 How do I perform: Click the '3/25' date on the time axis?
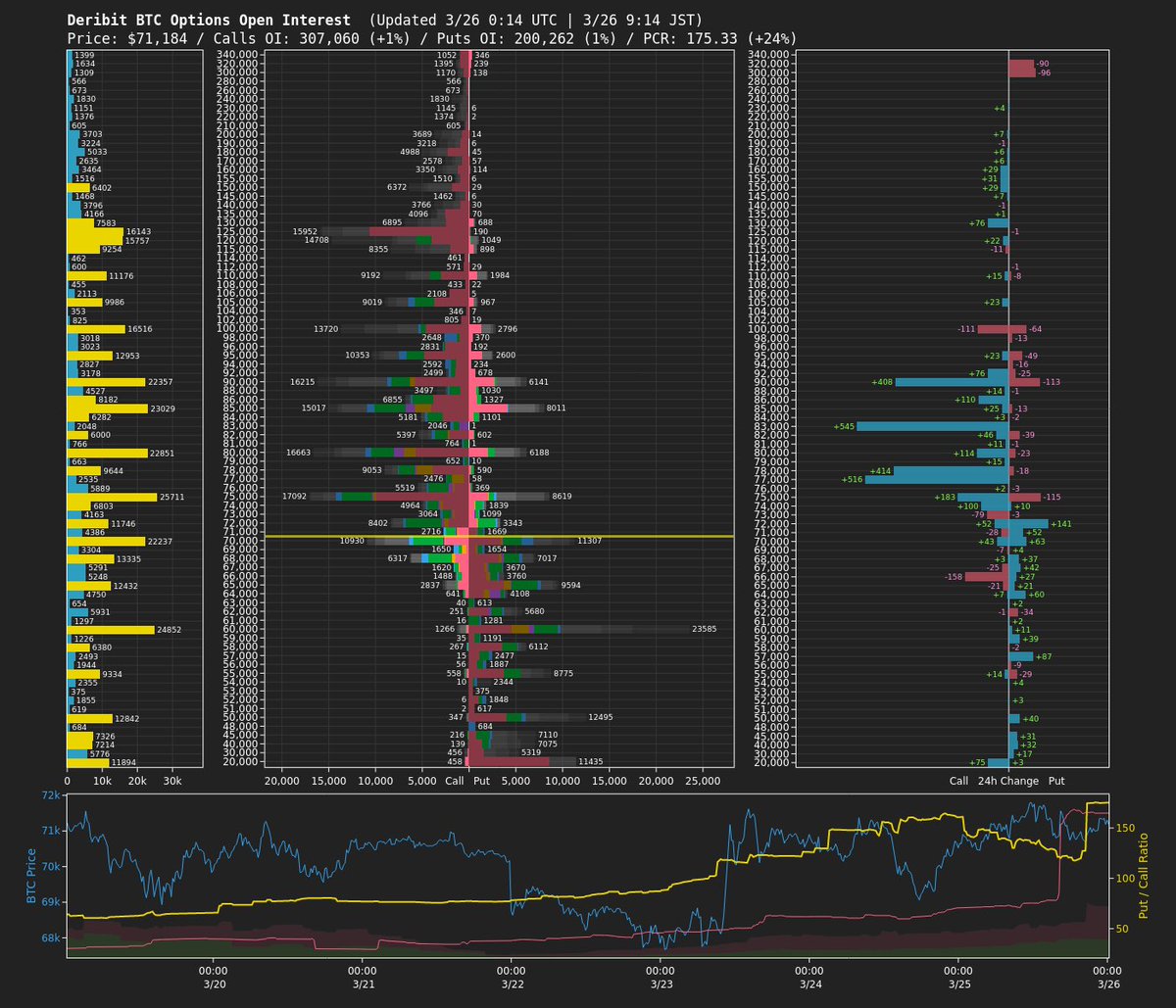958,984
